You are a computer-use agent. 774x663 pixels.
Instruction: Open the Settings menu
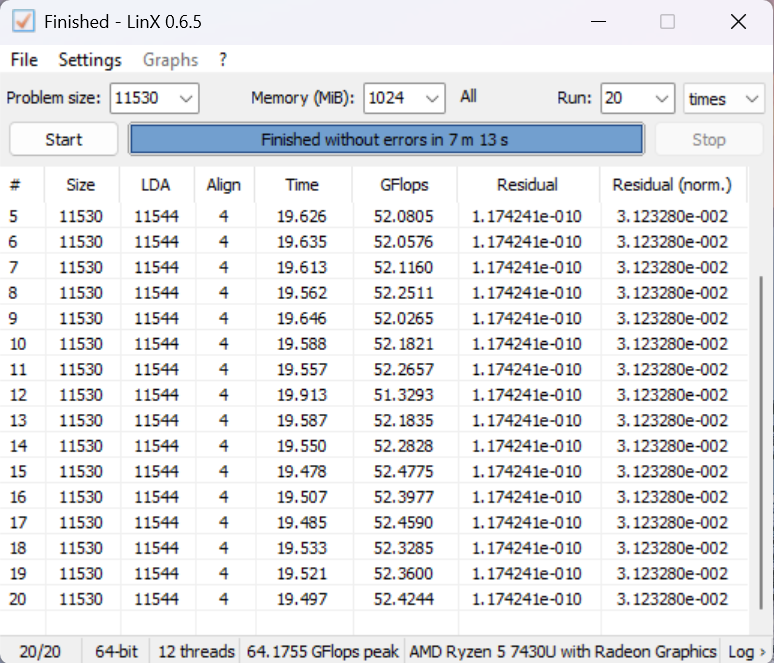90,60
